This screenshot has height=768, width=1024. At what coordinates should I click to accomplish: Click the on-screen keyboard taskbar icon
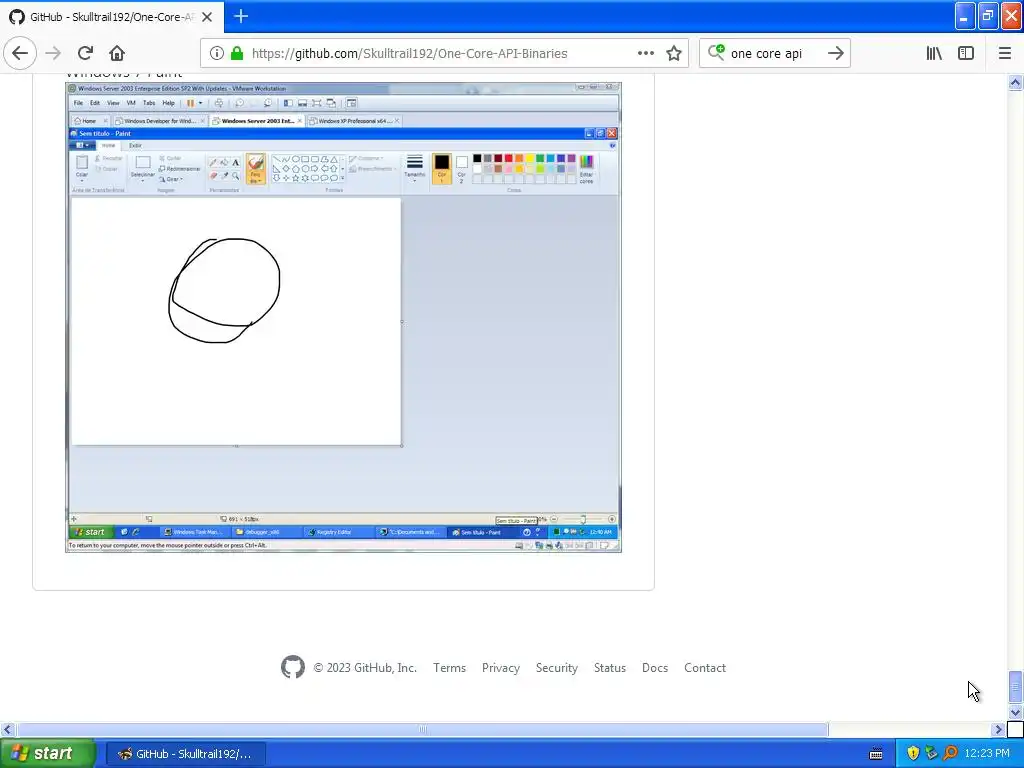click(x=876, y=754)
